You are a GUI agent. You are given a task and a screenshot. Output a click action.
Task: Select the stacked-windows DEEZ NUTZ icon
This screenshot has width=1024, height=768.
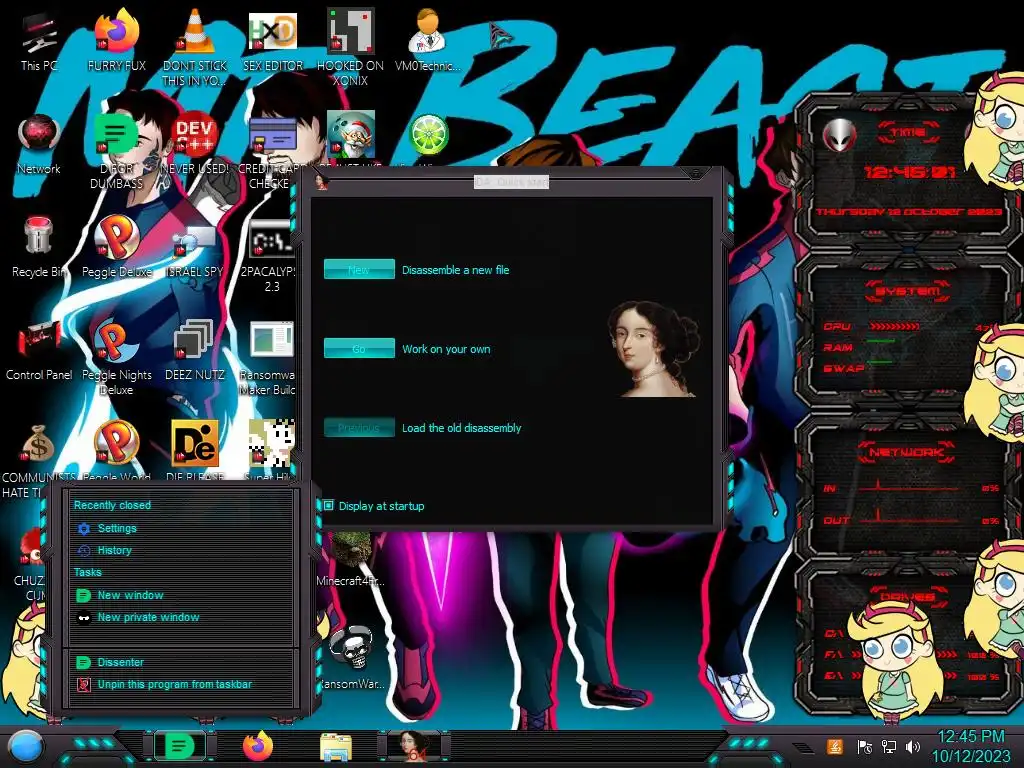(195, 350)
